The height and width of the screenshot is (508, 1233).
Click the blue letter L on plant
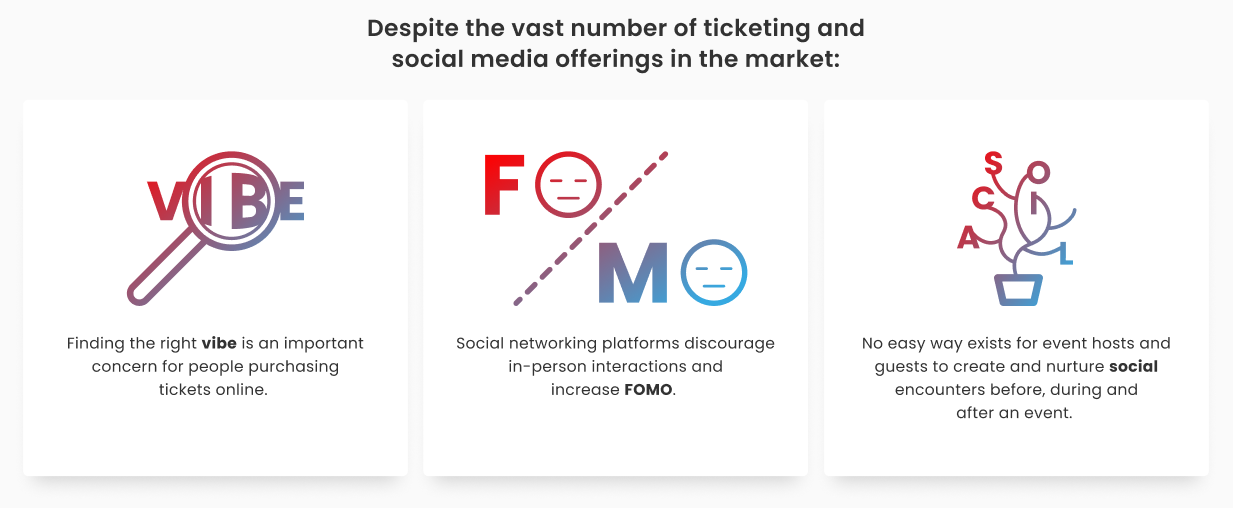[1065, 255]
